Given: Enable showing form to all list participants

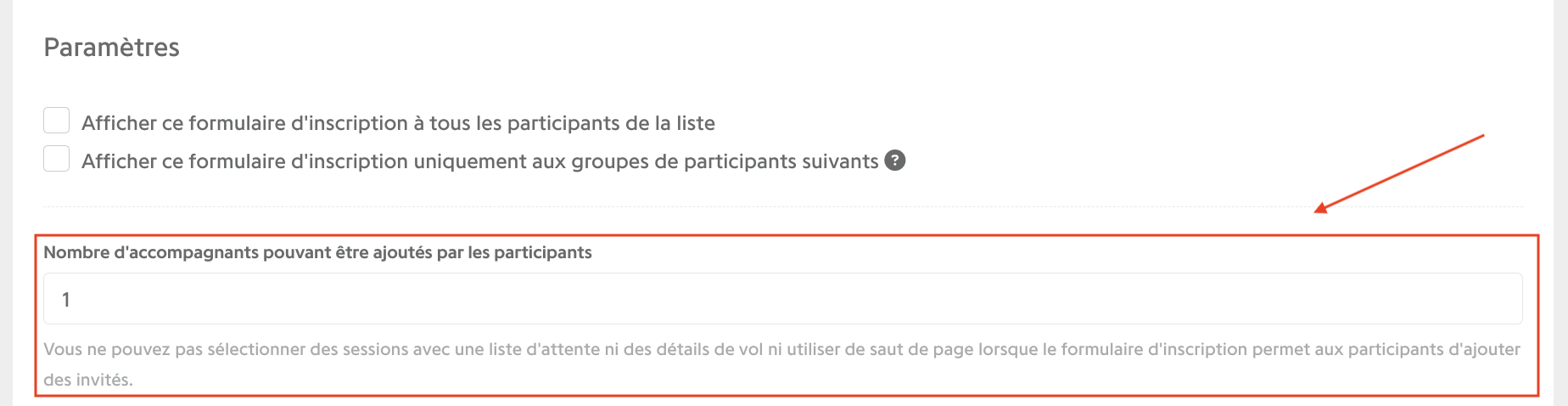Looking at the screenshot, I should coord(57,121).
